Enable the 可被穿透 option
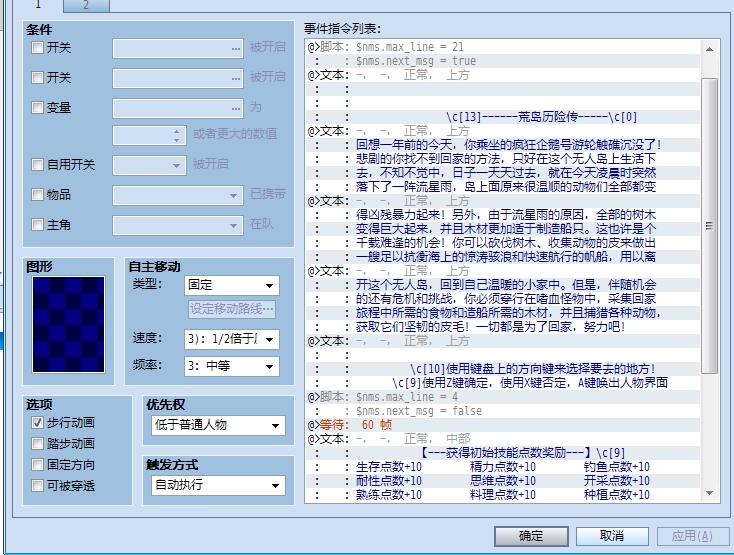This screenshot has width=734, height=555. [37, 485]
